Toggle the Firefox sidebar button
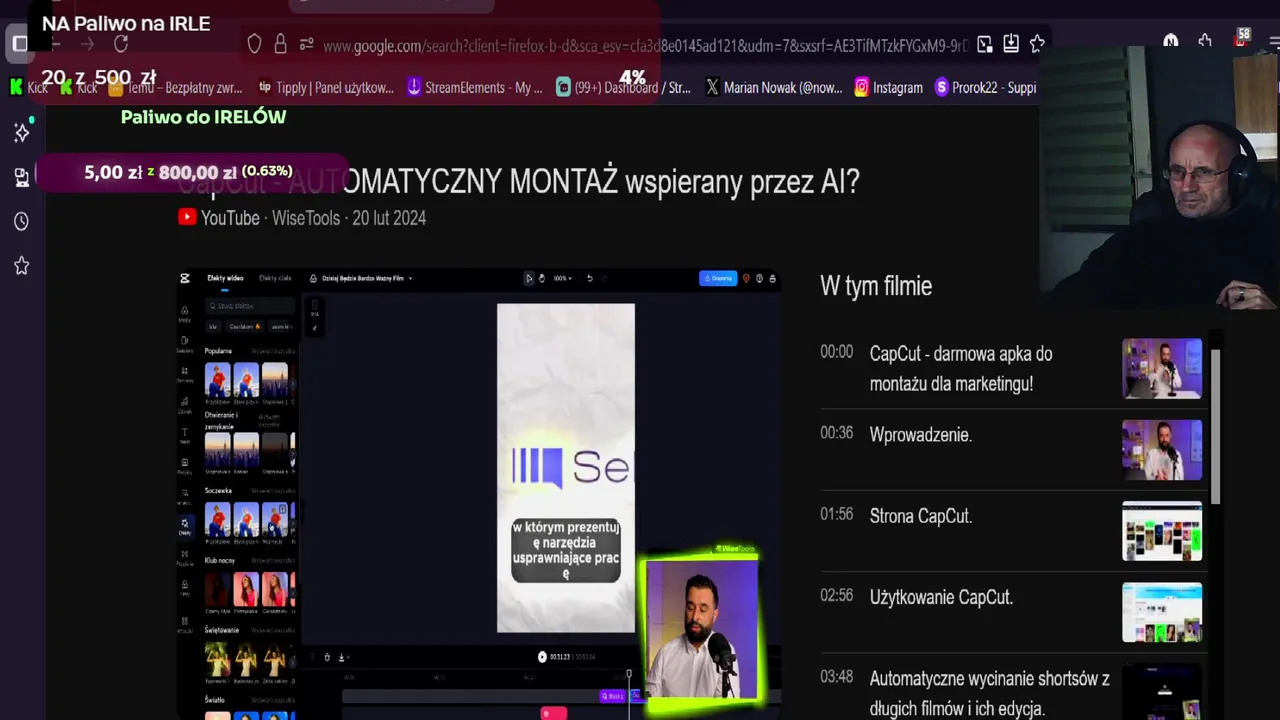This screenshot has height=720, width=1280. coord(19,44)
